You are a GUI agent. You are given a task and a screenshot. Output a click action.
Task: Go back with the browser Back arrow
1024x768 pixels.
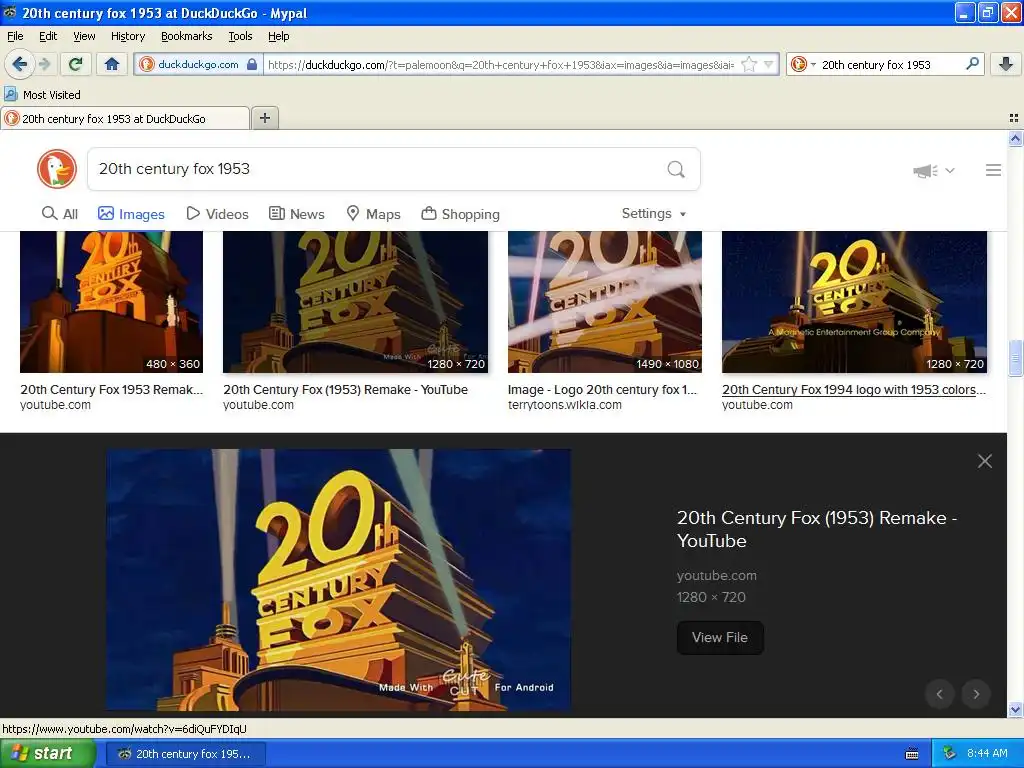point(19,64)
